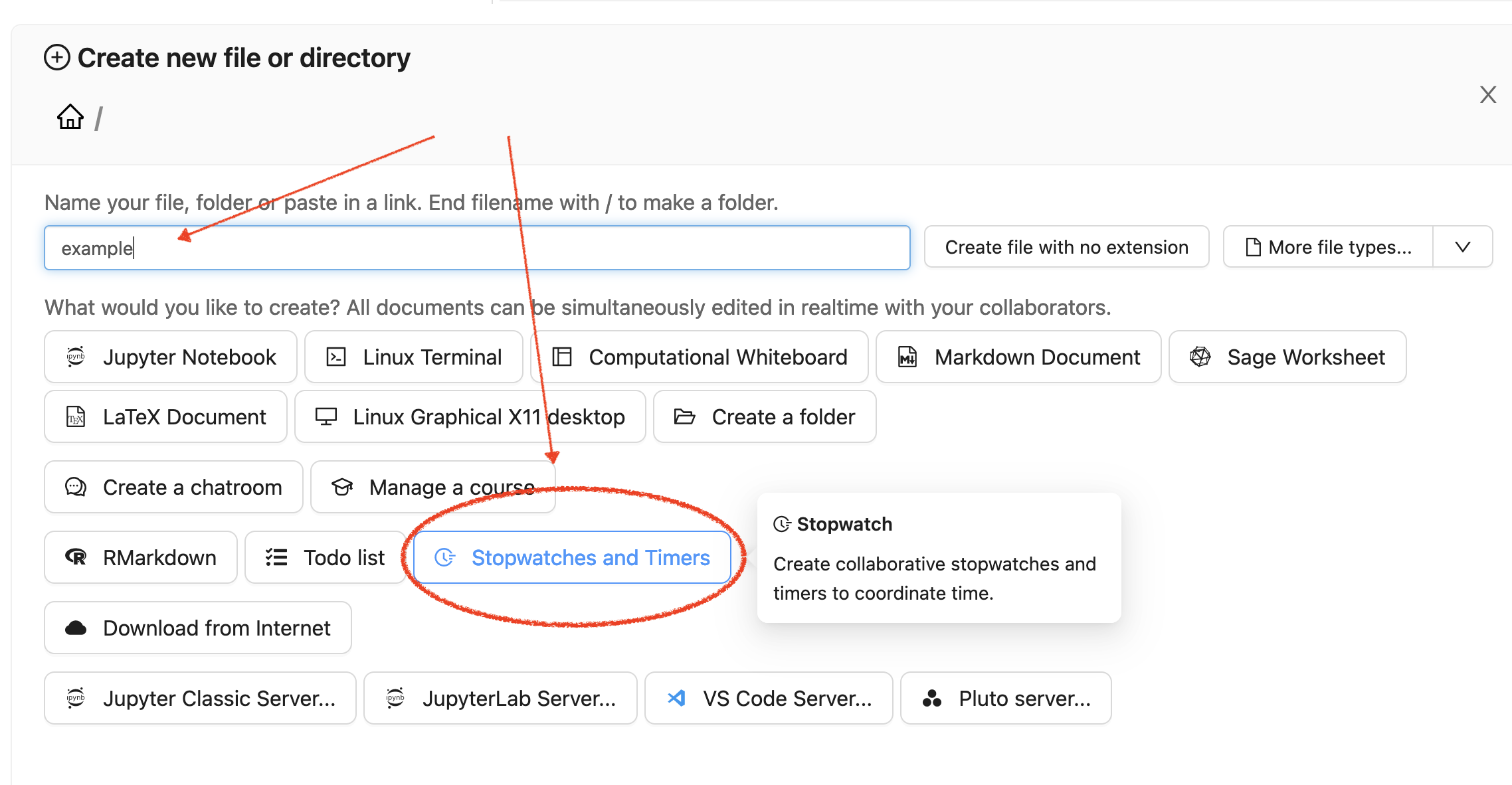
Task: Click the home directory icon
Action: 70,117
